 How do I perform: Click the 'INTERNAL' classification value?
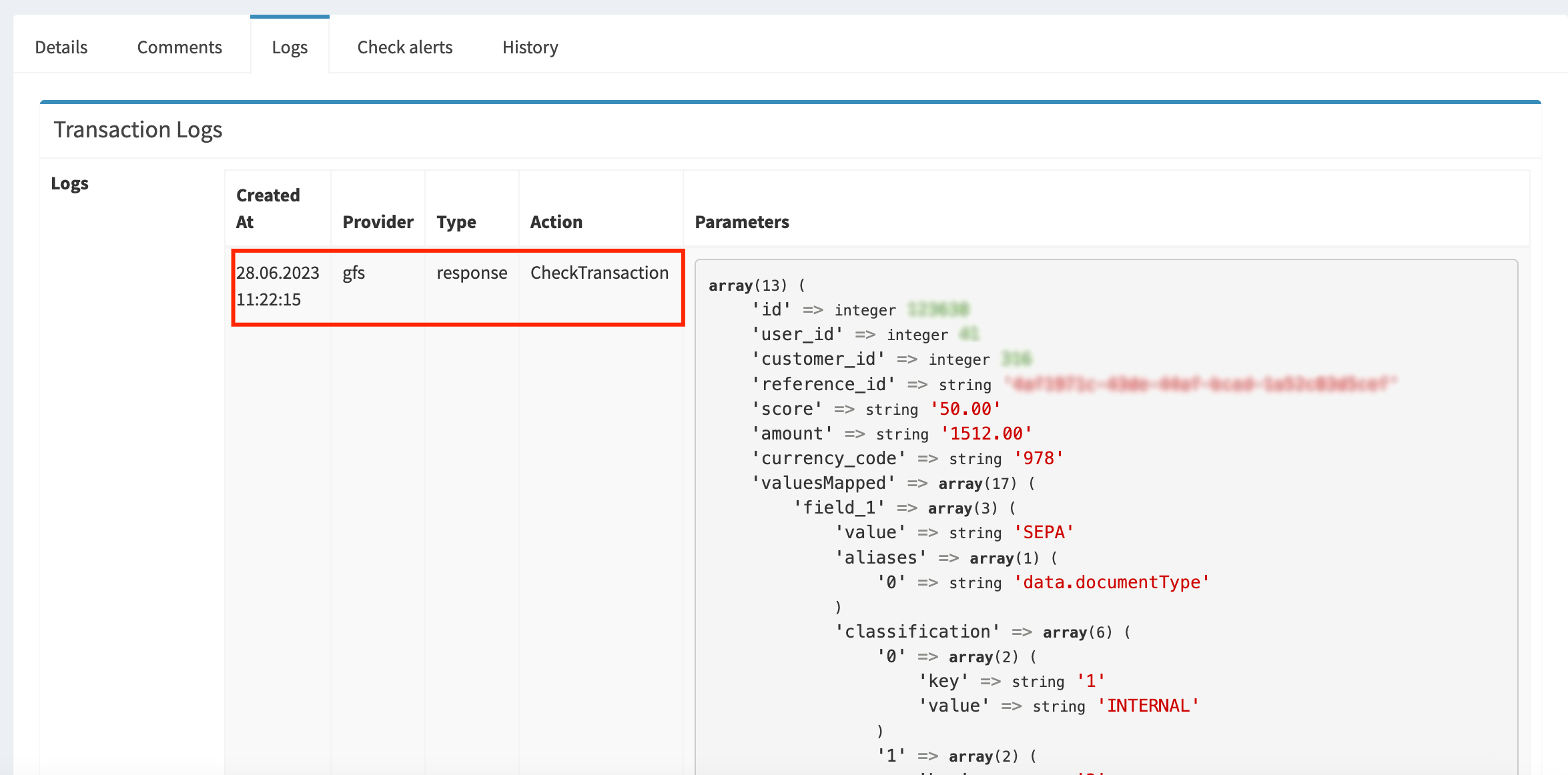[x=1148, y=706]
